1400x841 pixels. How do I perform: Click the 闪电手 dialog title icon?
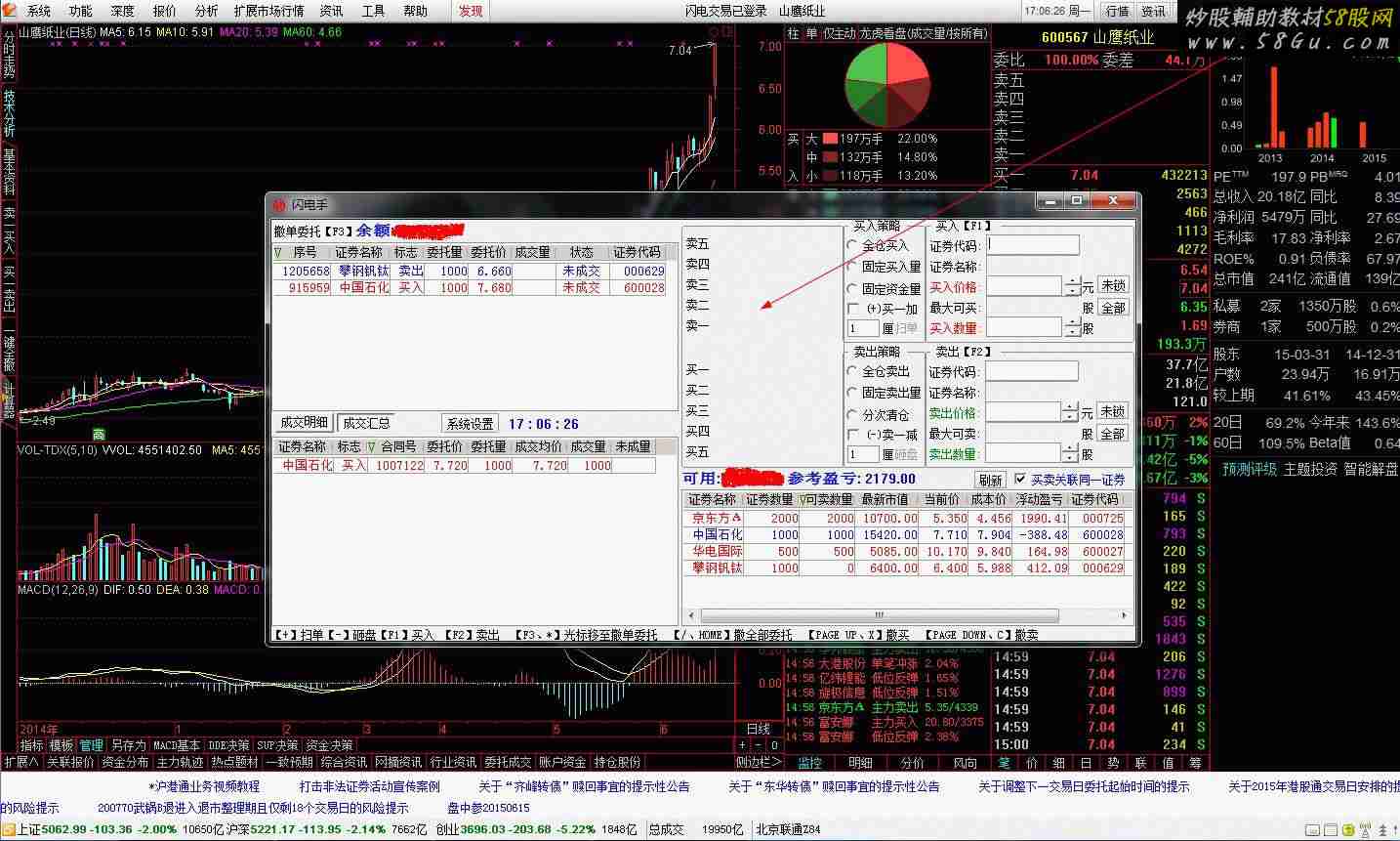[x=280, y=205]
